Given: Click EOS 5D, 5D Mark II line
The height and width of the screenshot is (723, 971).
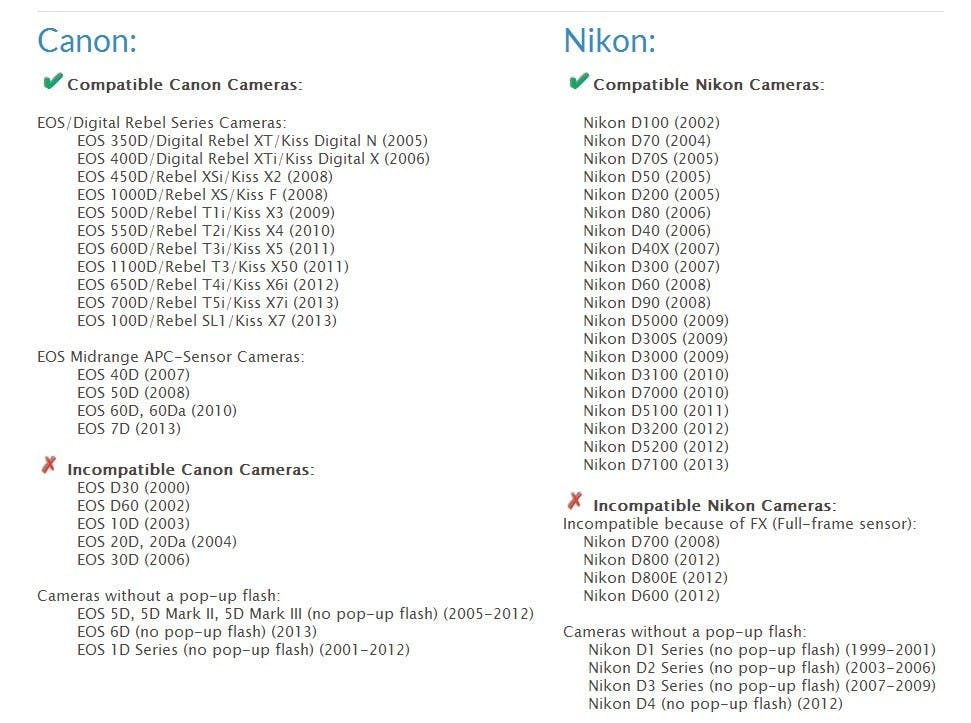Looking at the screenshot, I should [305, 613].
